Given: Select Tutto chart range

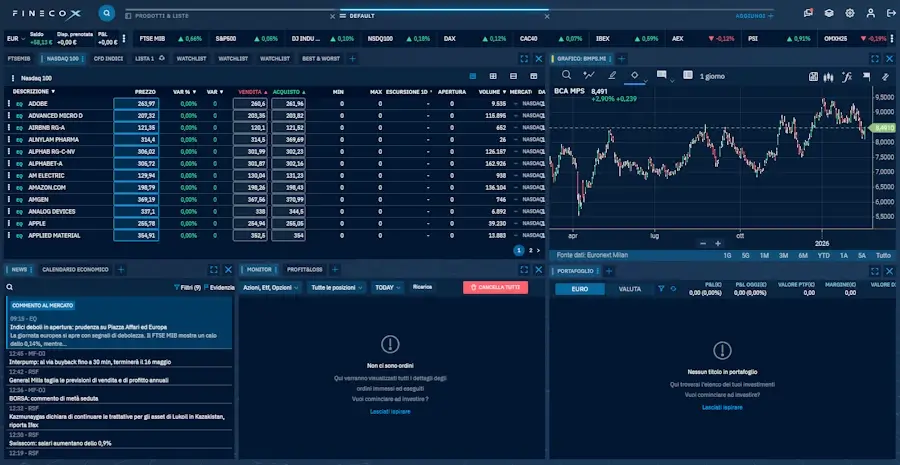Looking at the screenshot, I should coord(883,255).
